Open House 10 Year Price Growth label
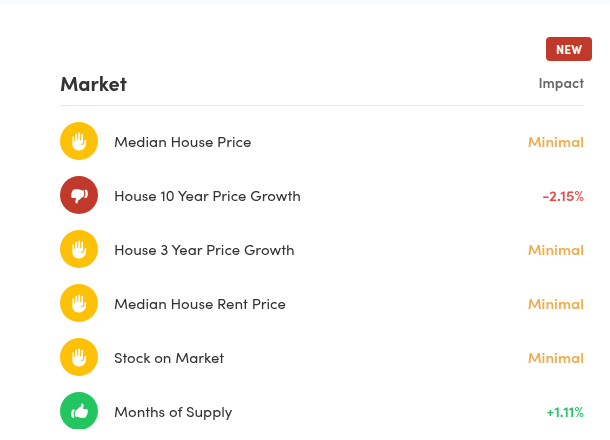This screenshot has height=440, width=610. click(207, 196)
